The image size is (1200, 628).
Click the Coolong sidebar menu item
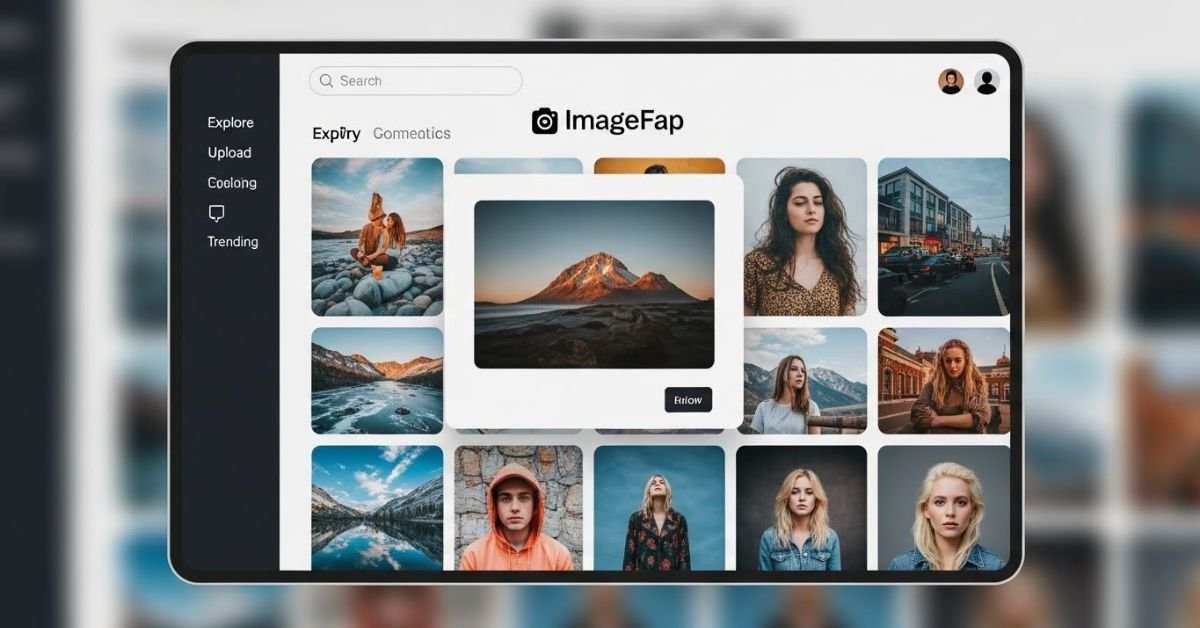pyautogui.click(x=231, y=183)
